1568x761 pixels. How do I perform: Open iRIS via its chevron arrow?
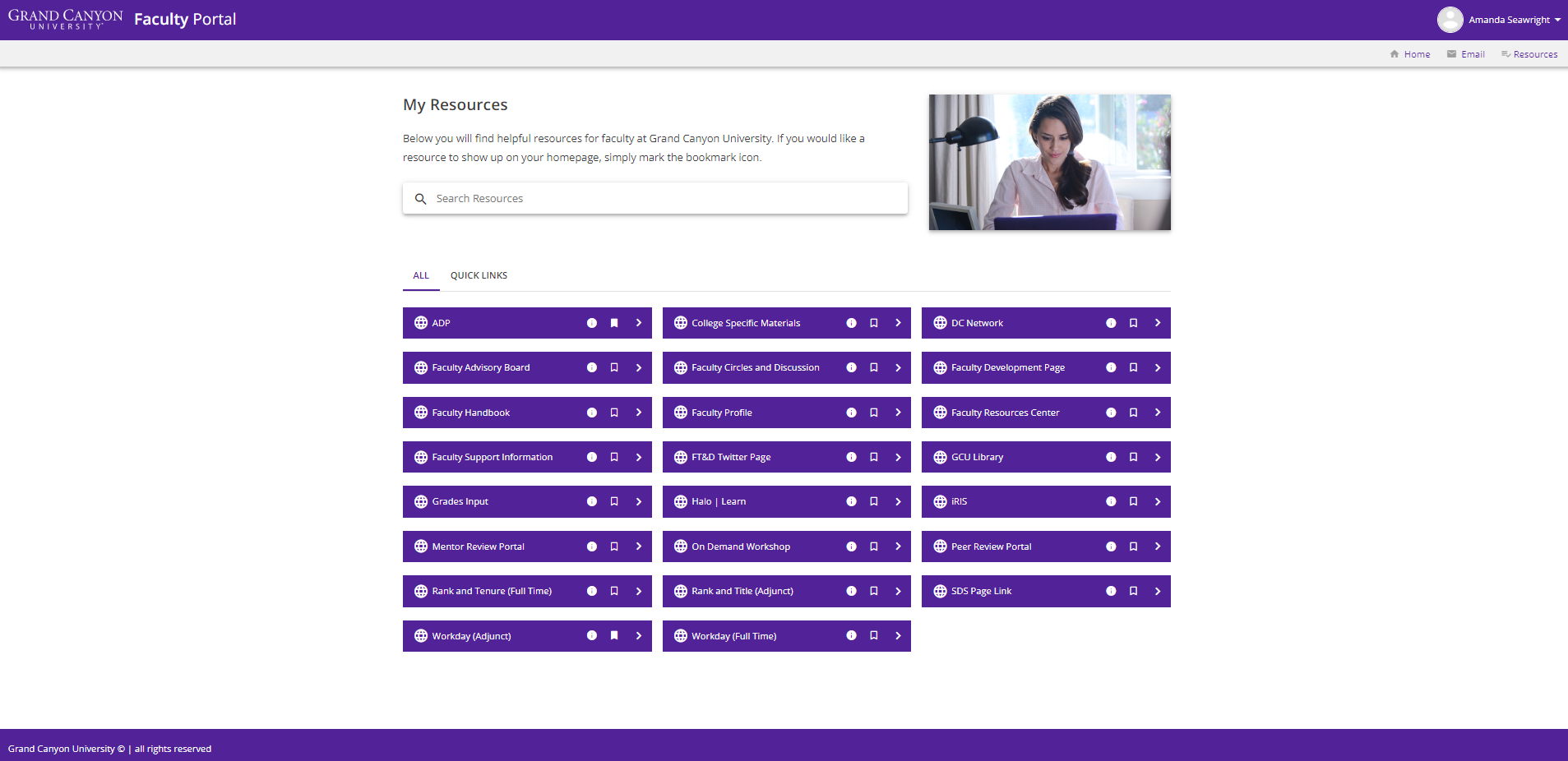click(x=1158, y=501)
